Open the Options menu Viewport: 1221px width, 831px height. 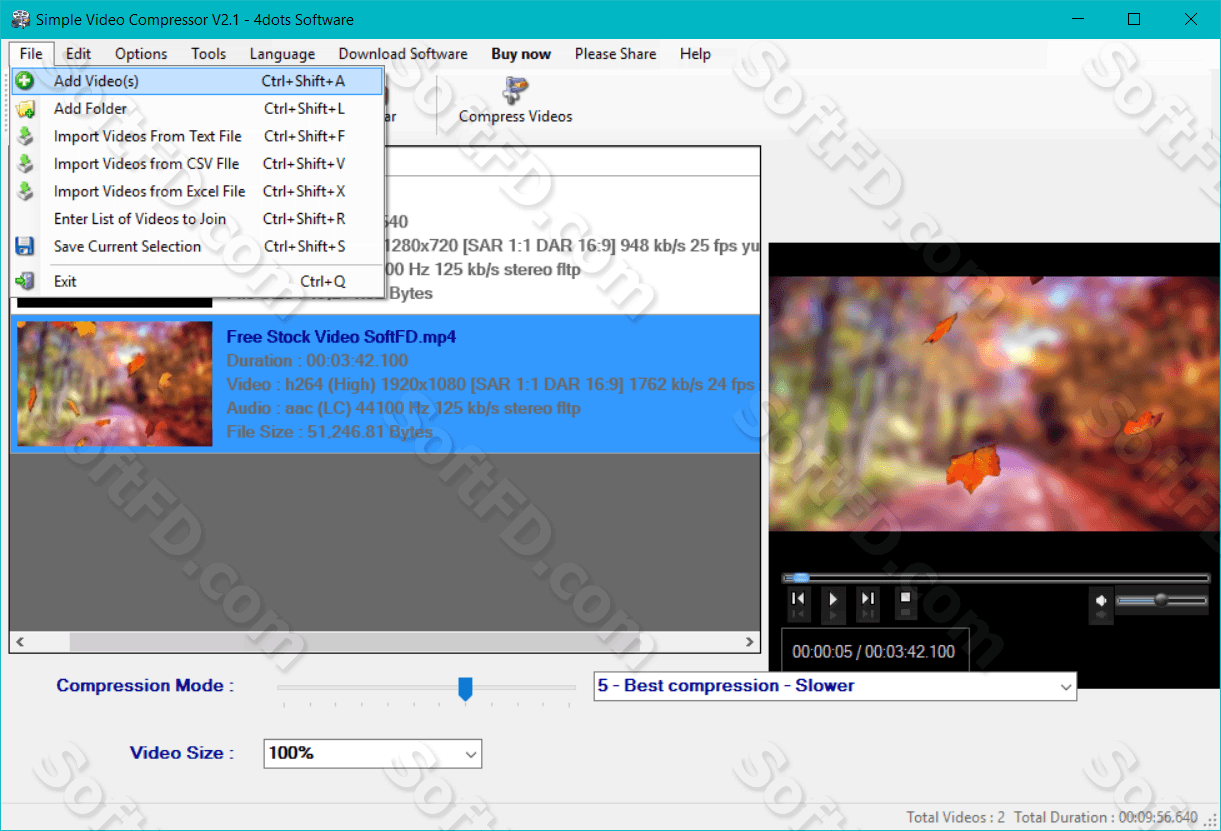[x=141, y=54]
